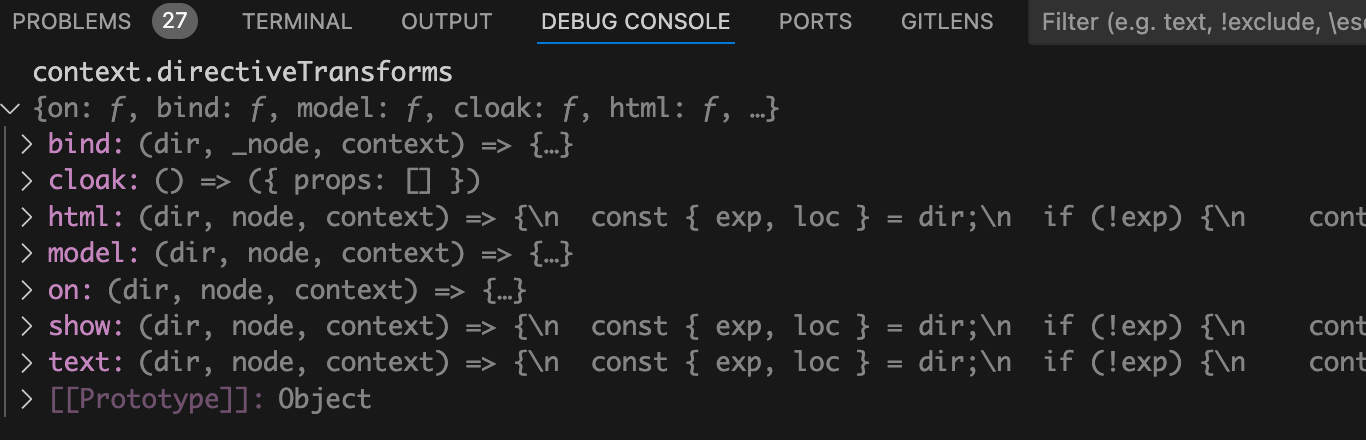The height and width of the screenshot is (440, 1366).
Task: Expand the show property arrow
Action: [x=28, y=327]
